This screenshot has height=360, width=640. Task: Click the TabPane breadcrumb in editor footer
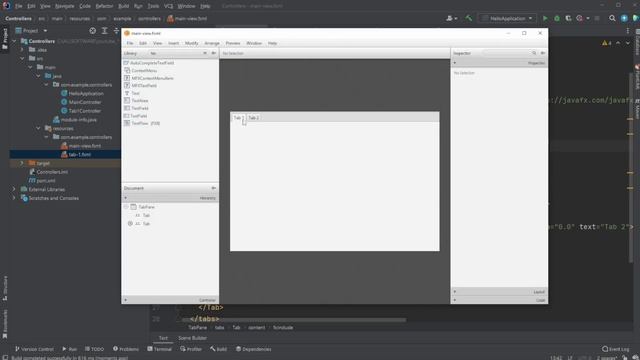click(x=198, y=327)
